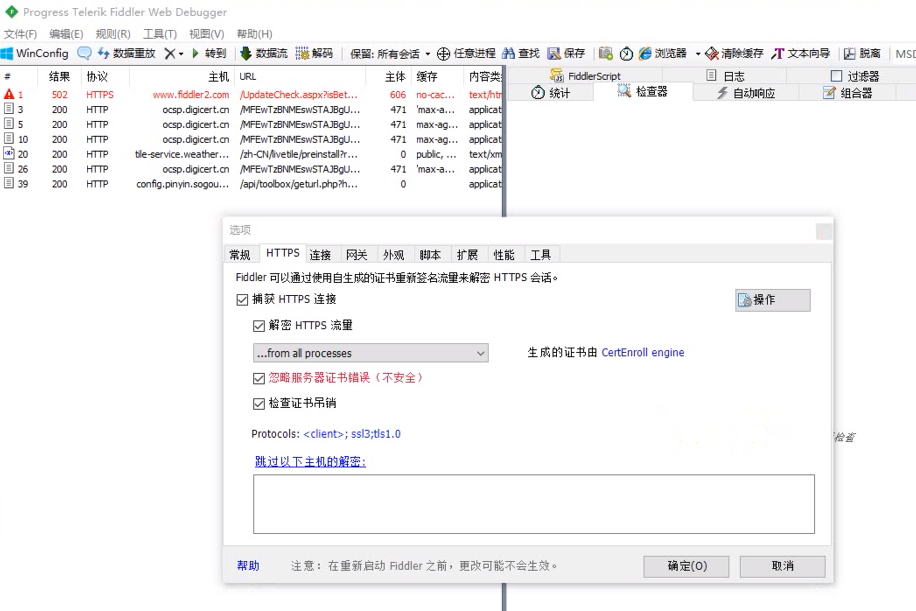
Task: Open the Tools (工具) menu
Action: tap(159, 34)
